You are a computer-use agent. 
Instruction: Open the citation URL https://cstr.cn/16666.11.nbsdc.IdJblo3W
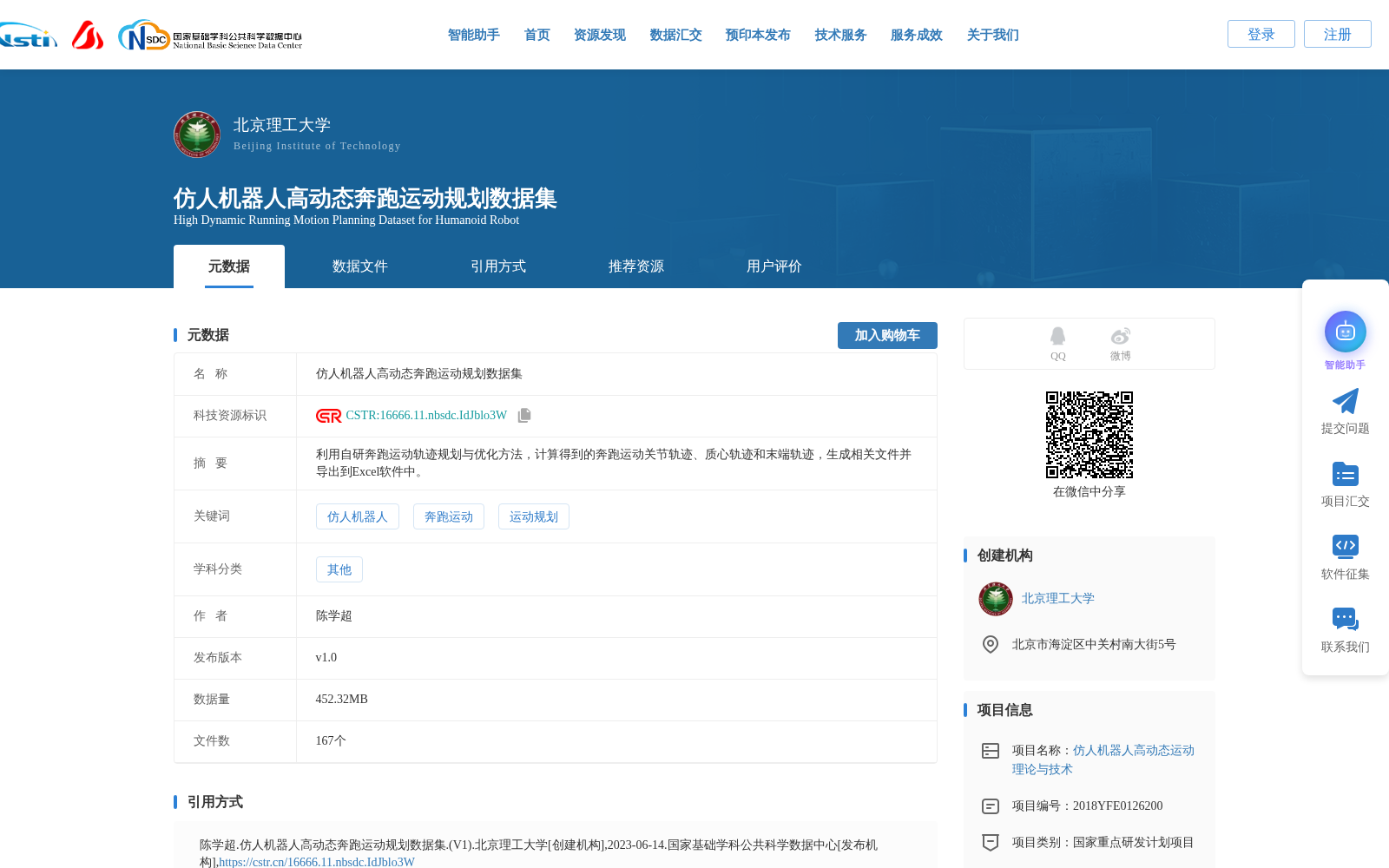(317, 862)
